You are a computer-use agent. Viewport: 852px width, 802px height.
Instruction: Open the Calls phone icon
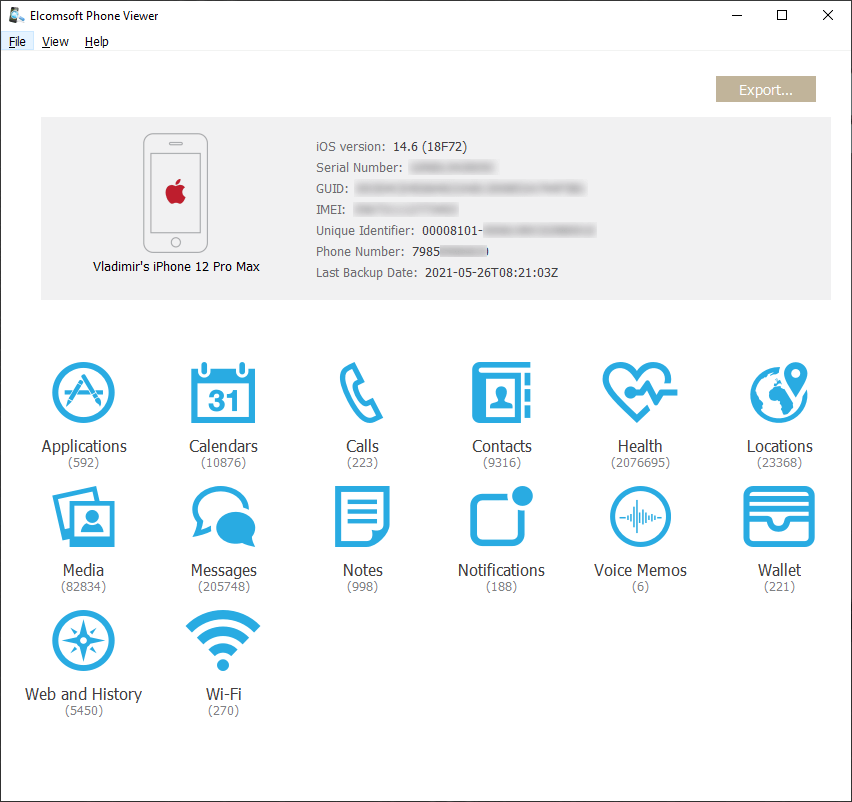pyautogui.click(x=361, y=392)
